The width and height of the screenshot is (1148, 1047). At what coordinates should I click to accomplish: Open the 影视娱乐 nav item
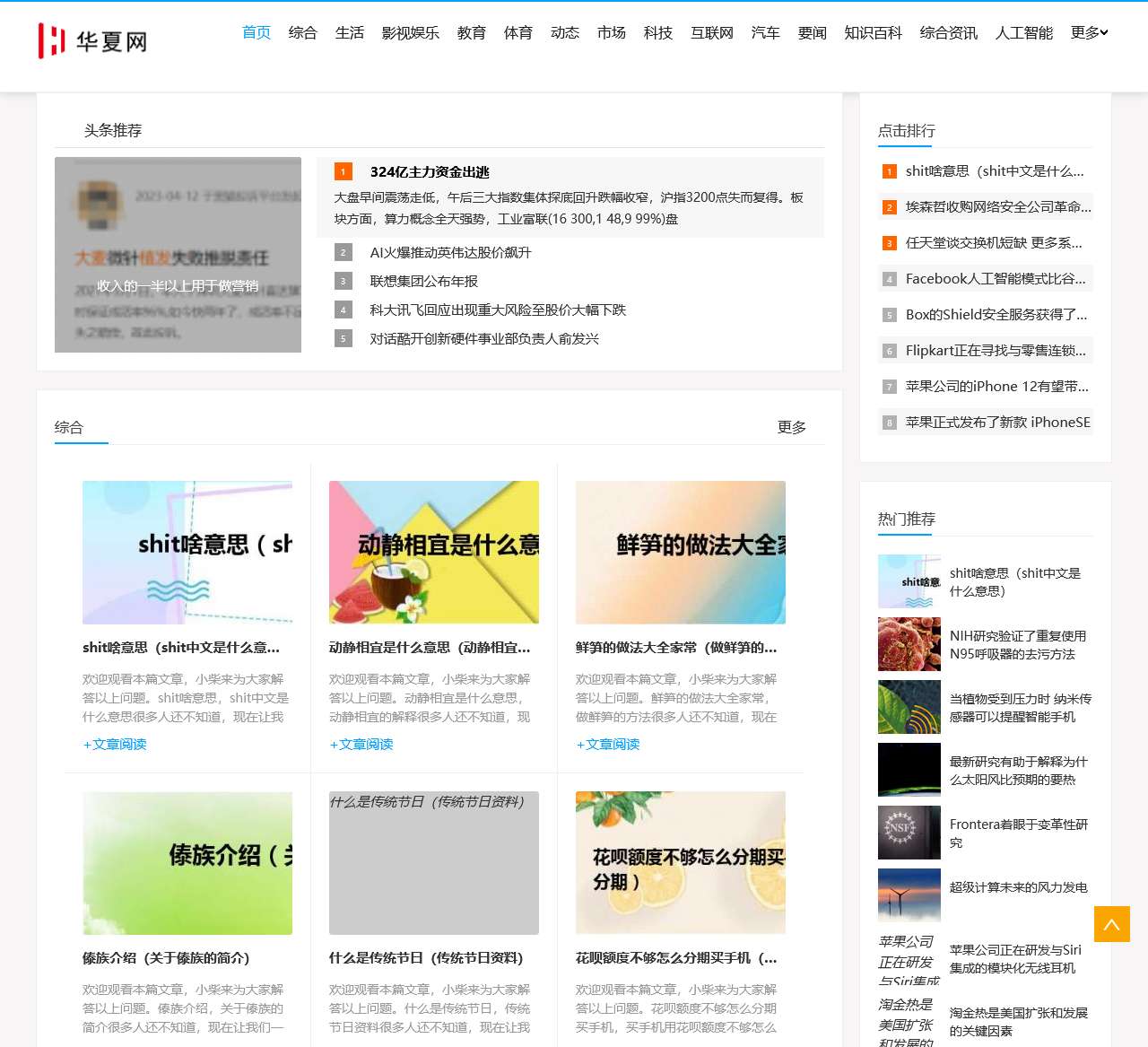tap(411, 32)
